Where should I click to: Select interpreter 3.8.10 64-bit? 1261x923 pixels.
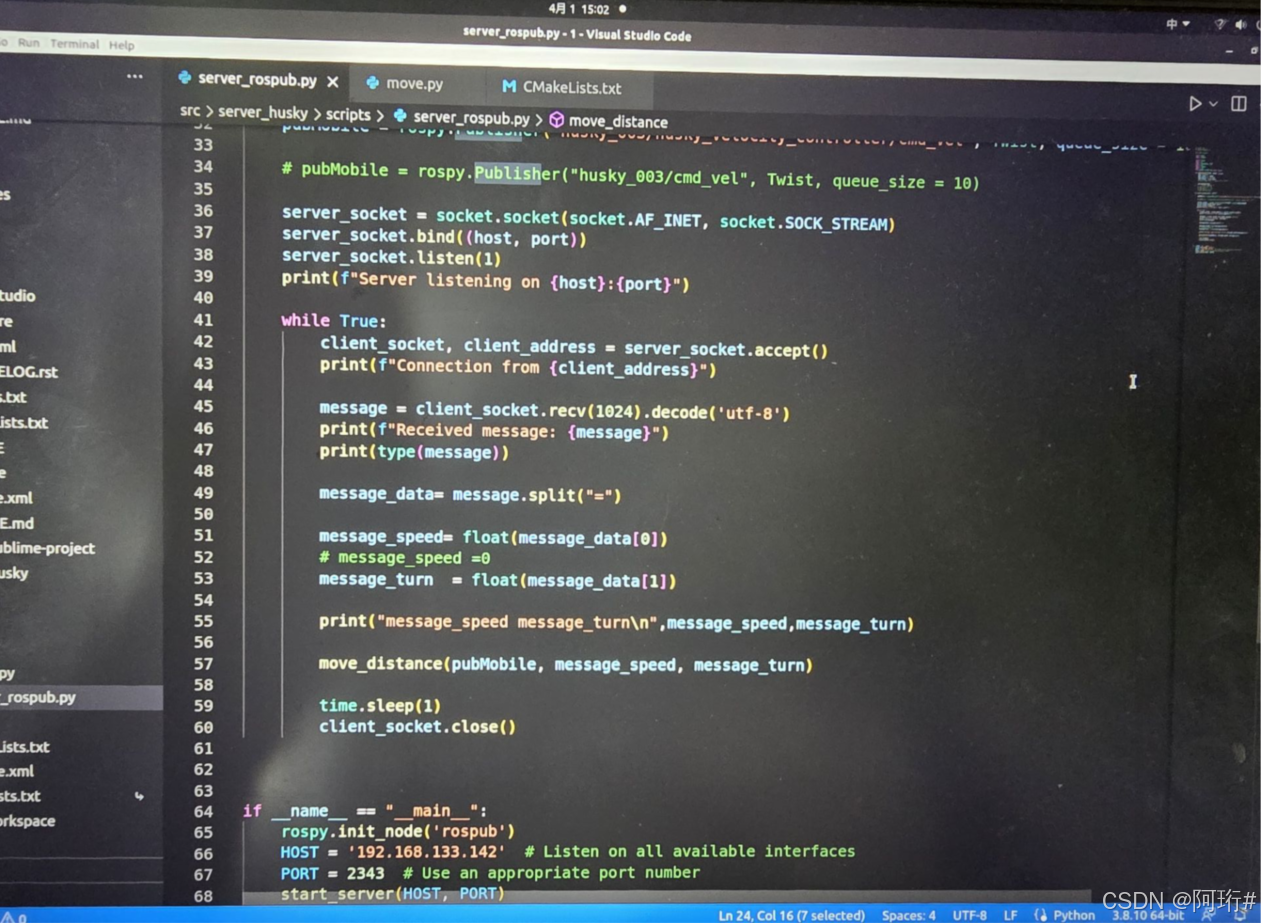[1147, 914]
